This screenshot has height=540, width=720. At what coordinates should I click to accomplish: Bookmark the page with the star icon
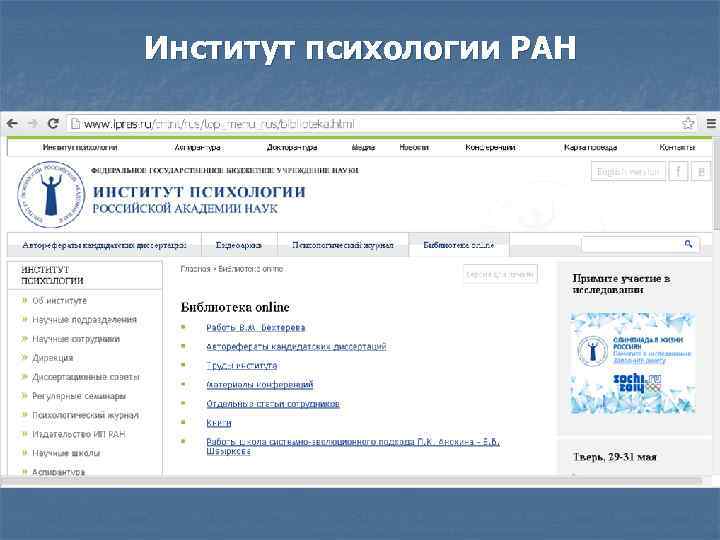click(x=687, y=124)
